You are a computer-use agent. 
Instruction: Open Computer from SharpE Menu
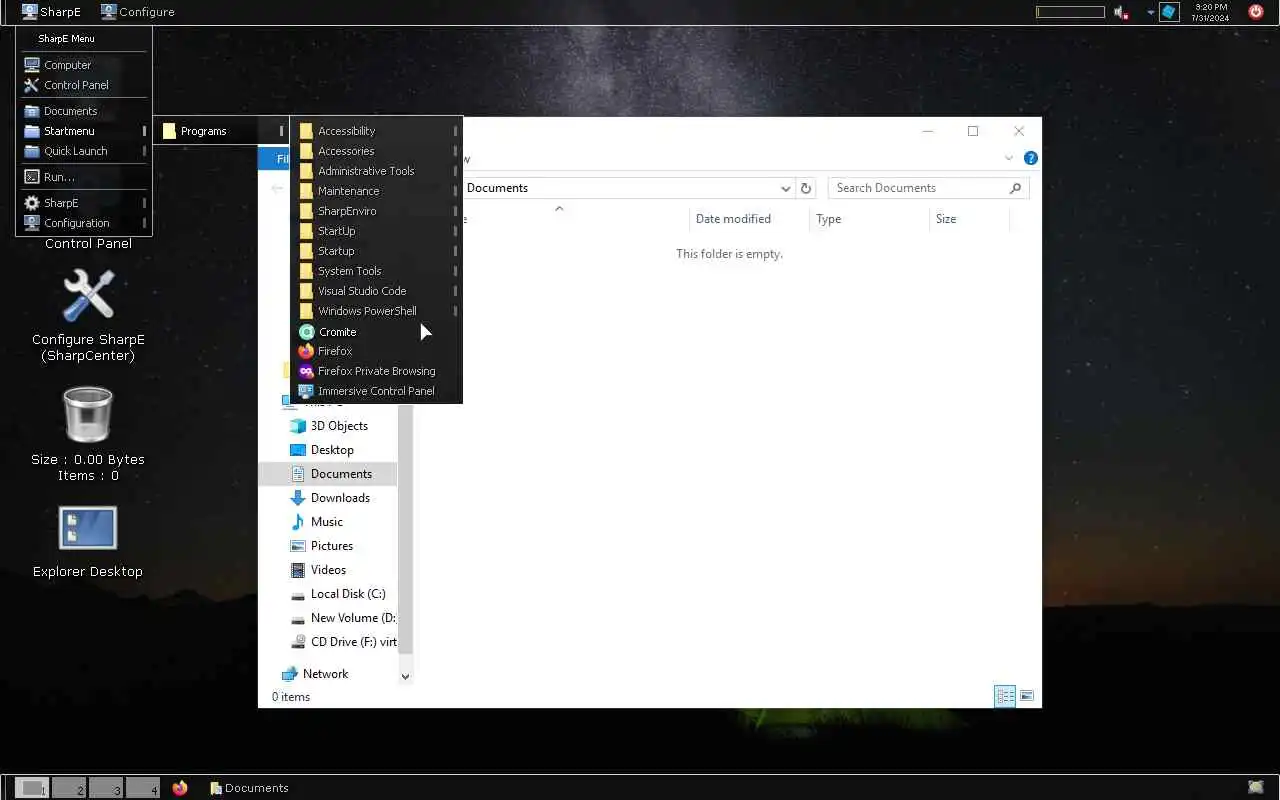[84, 65]
